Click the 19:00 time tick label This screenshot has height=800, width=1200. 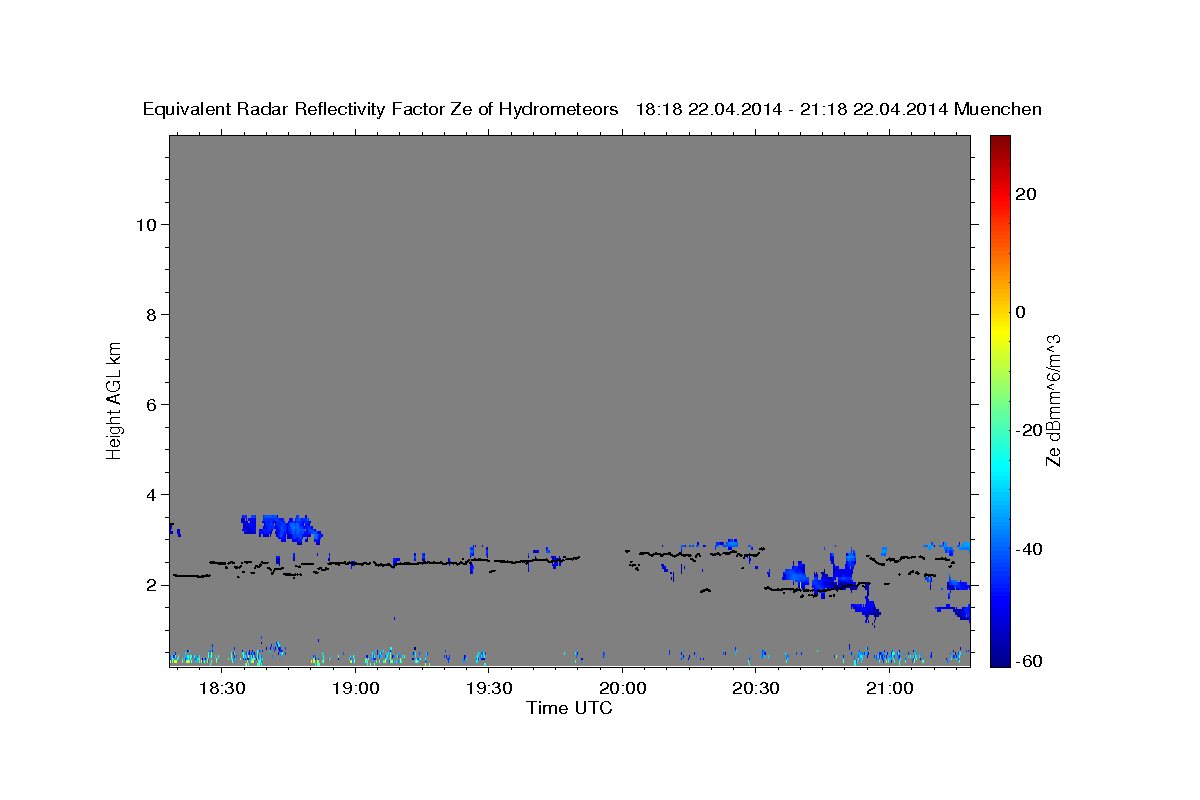[x=355, y=689]
